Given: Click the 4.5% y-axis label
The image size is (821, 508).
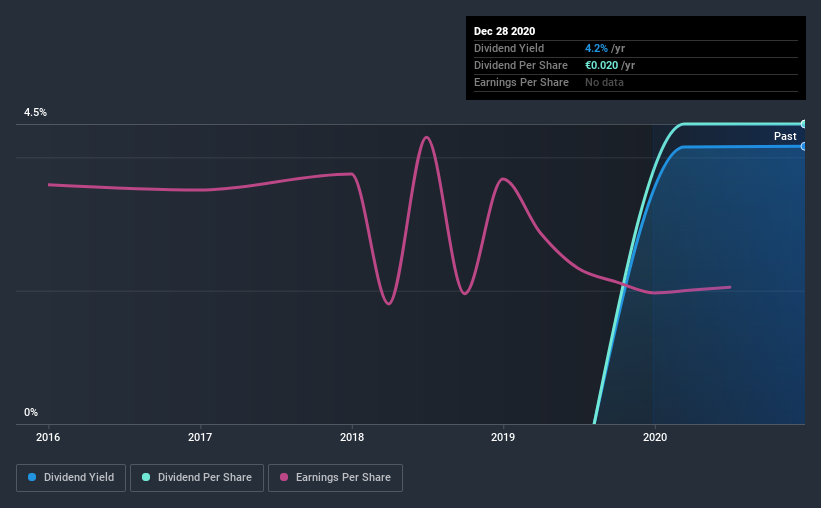Looking at the screenshot, I should [x=35, y=112].
